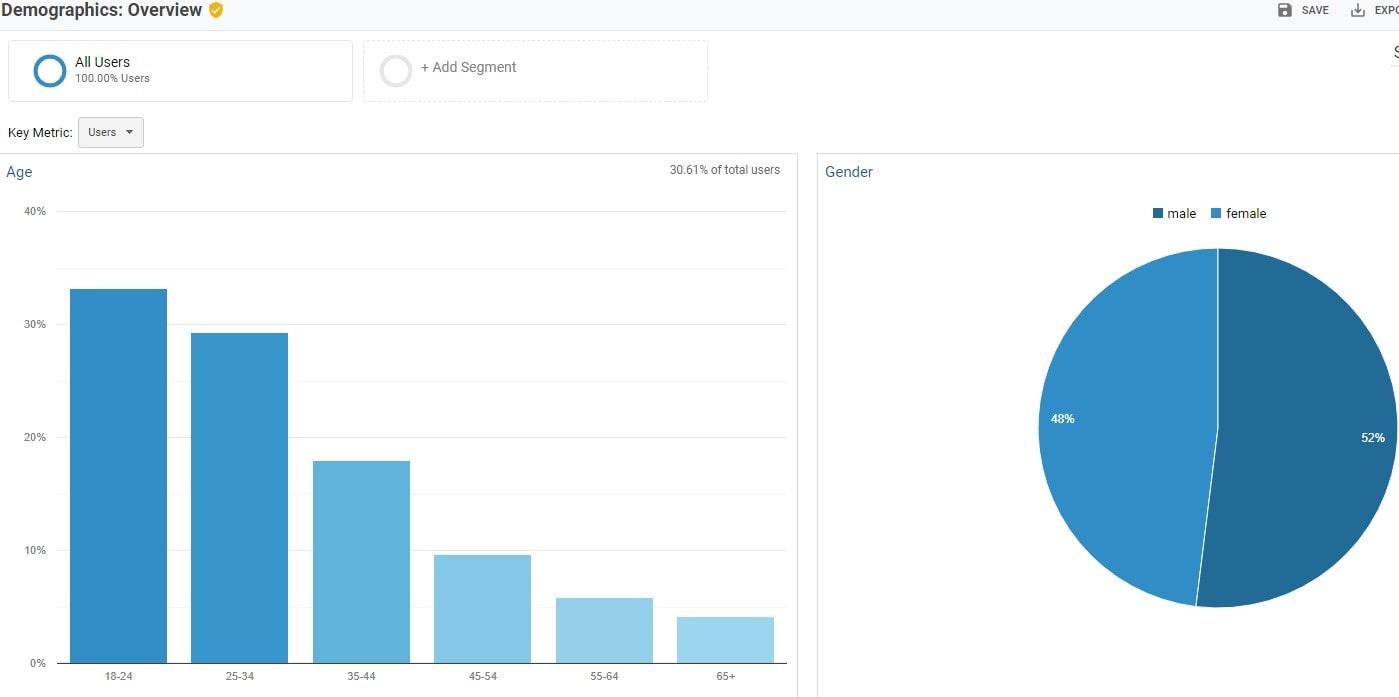Click the + Add Segment text
1399x697 pixels.
tap(468, 67)
